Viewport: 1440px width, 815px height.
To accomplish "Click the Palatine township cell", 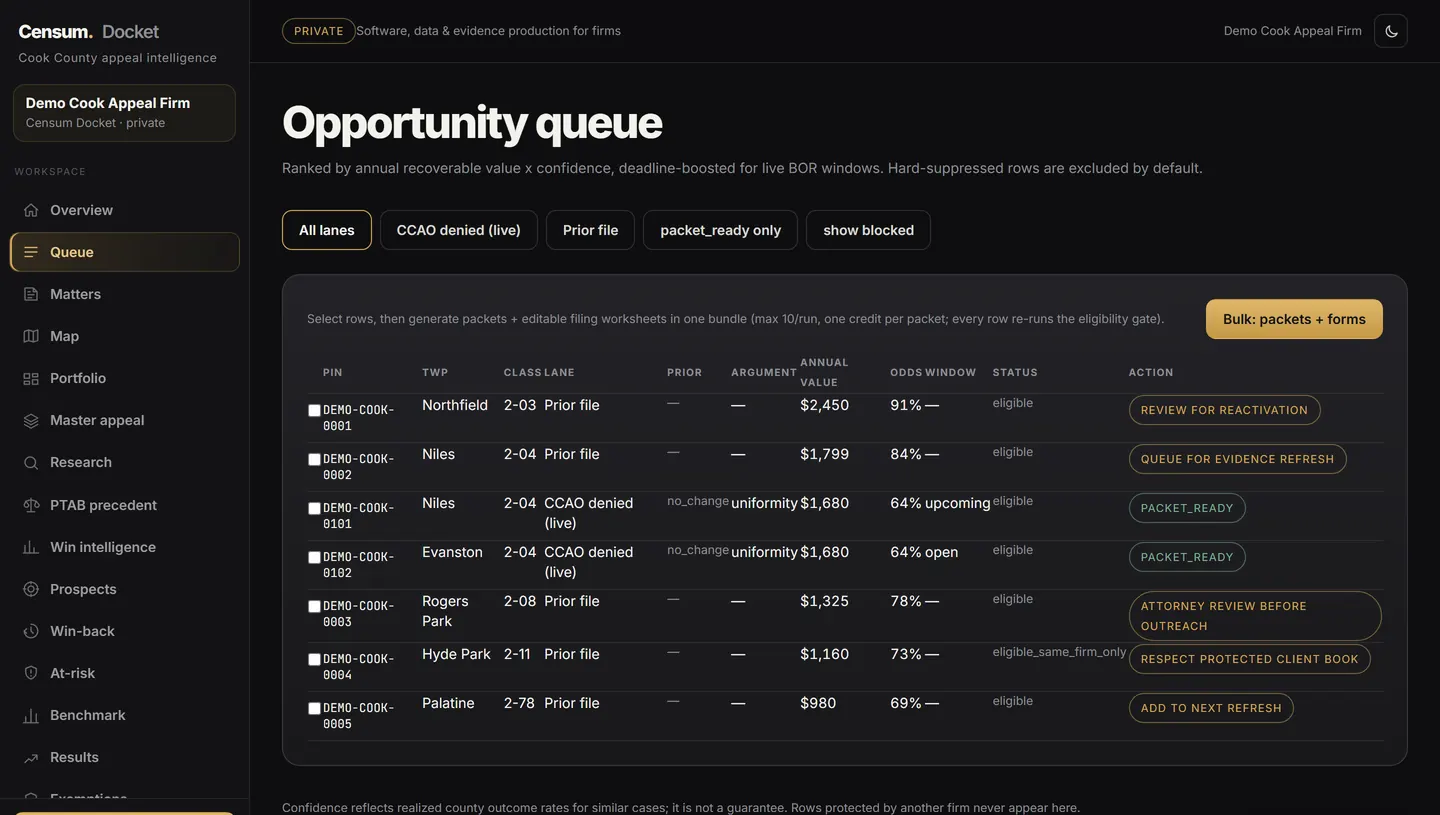I will tap(448, 703).
